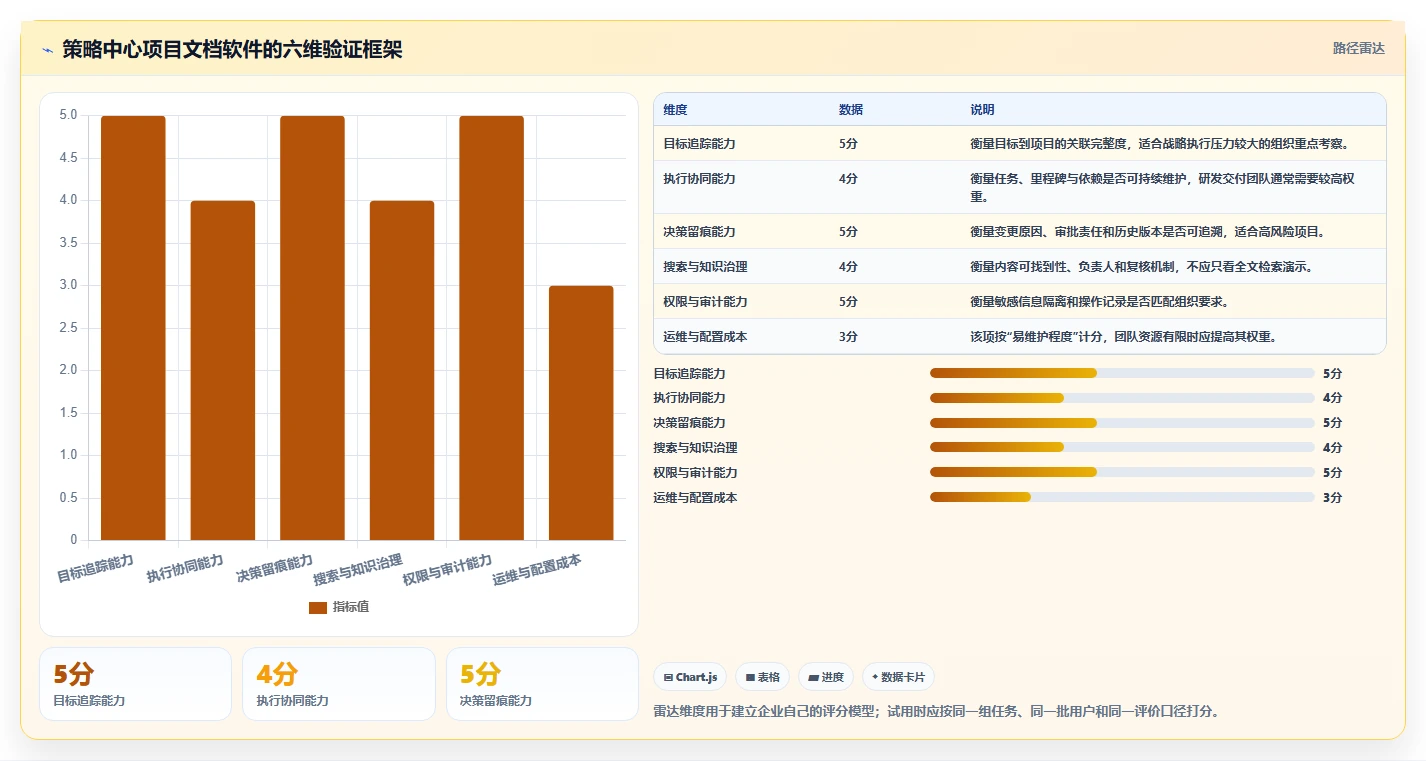Click the 目标追踪能力 x-axis label

point(95,569)
